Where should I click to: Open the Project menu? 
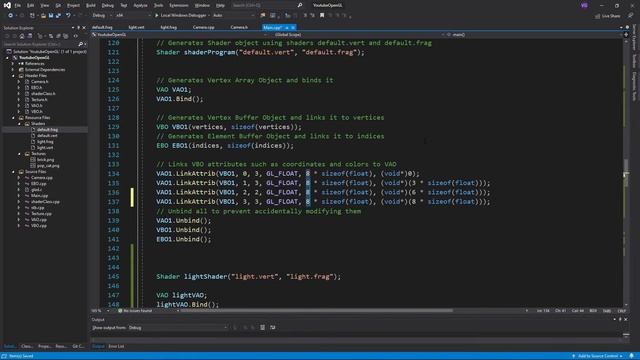[73, 5]
